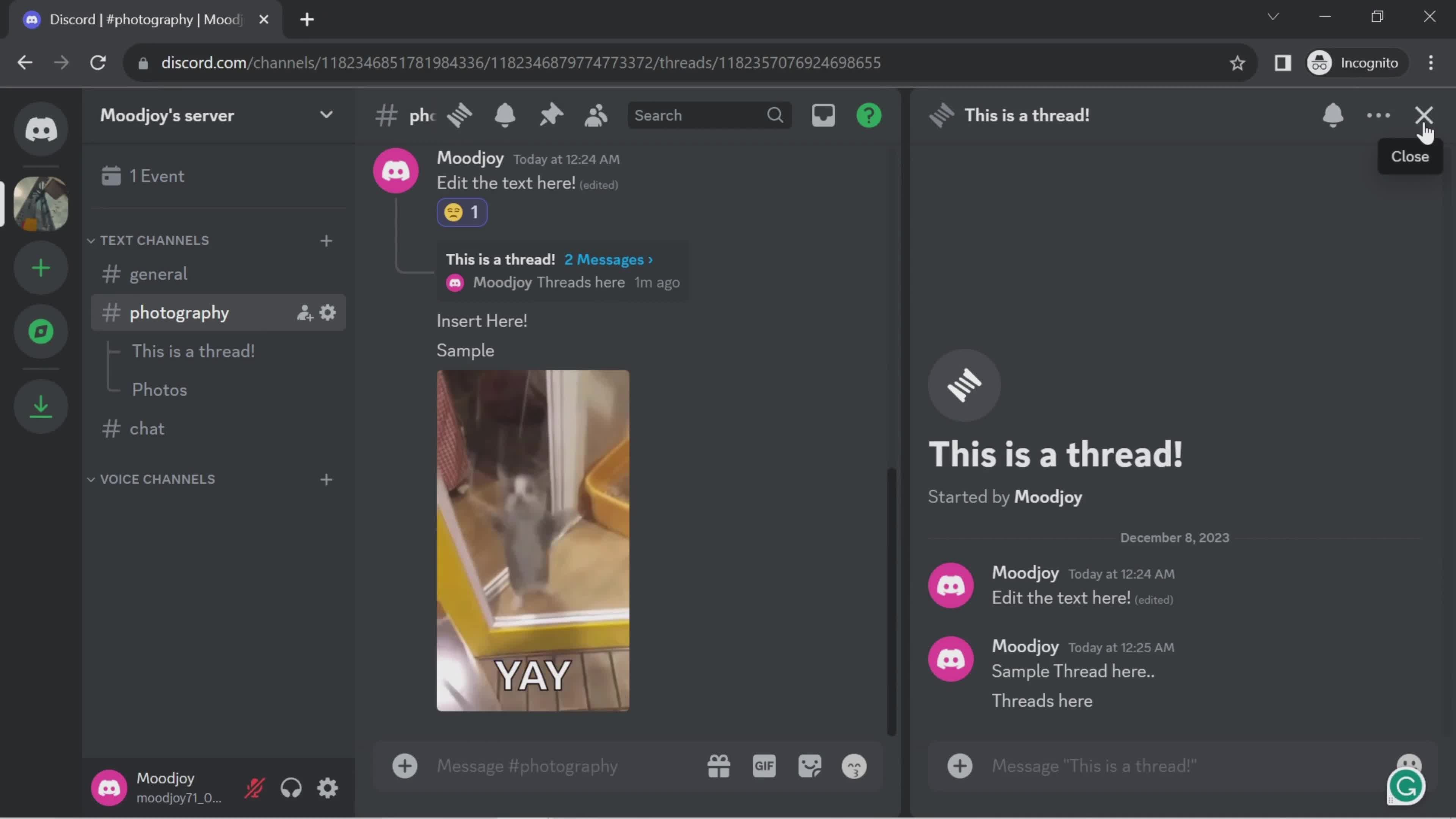Open the Photos thread in sidebar
This screenshot has height=819, width=1456.
(x=159, y=390)
